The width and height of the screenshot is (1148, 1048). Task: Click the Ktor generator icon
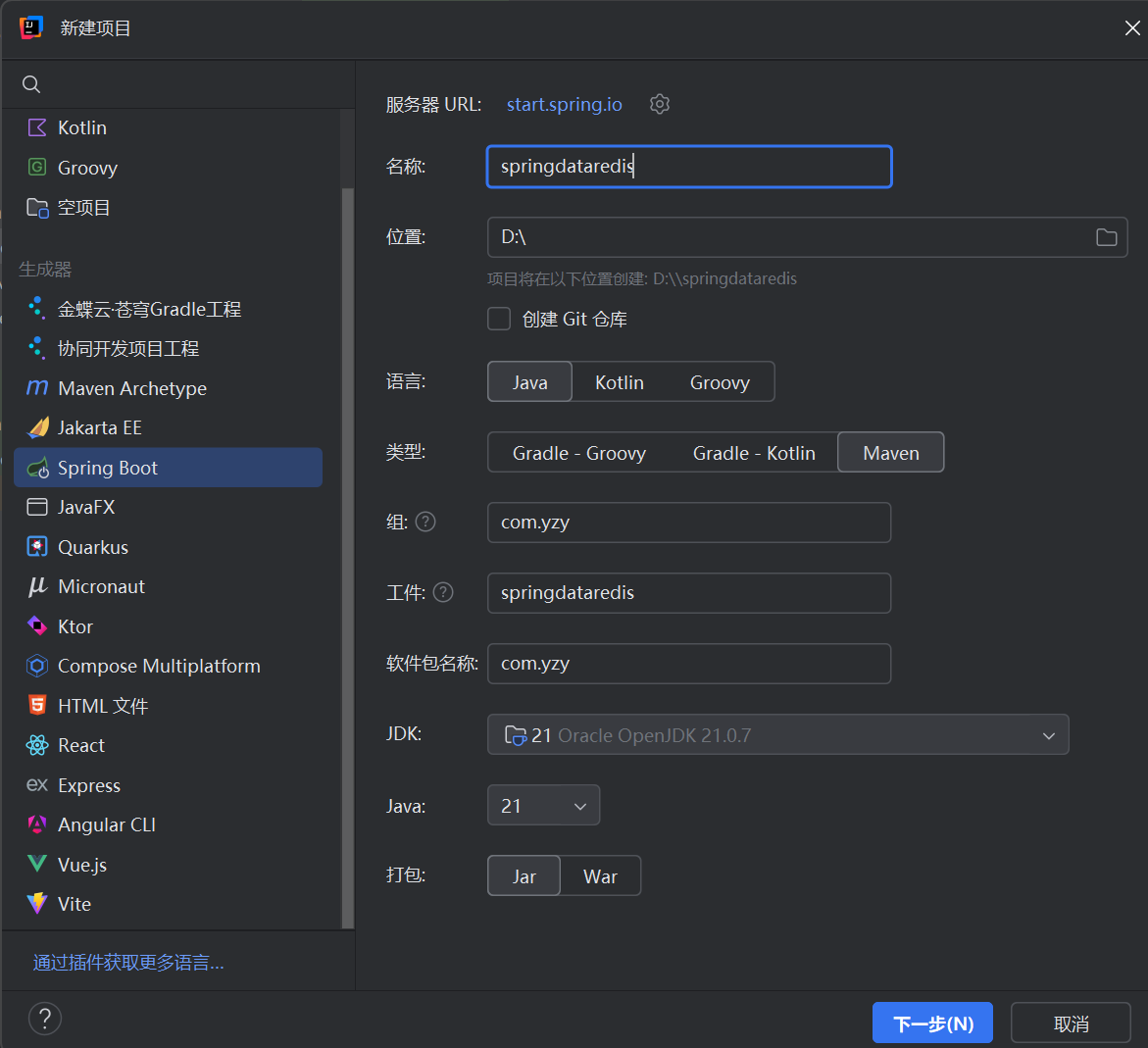(37, 626)
